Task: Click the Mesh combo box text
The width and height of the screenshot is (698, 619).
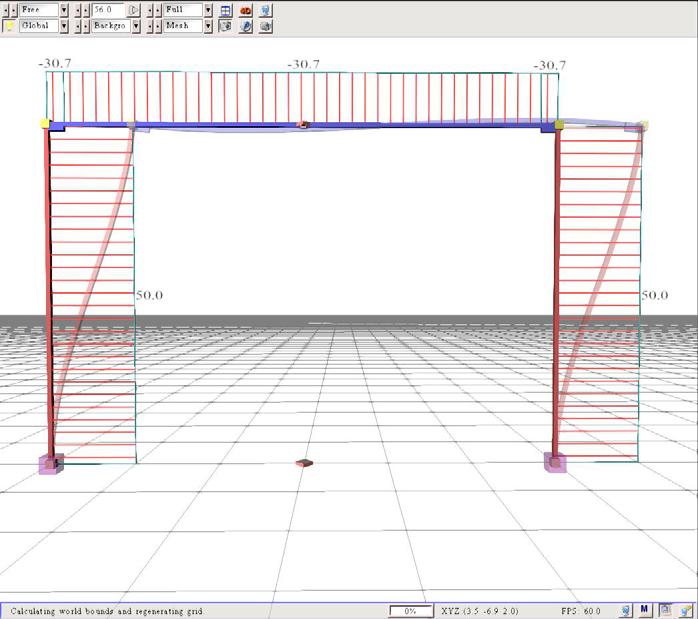Action: coord(183,26)
